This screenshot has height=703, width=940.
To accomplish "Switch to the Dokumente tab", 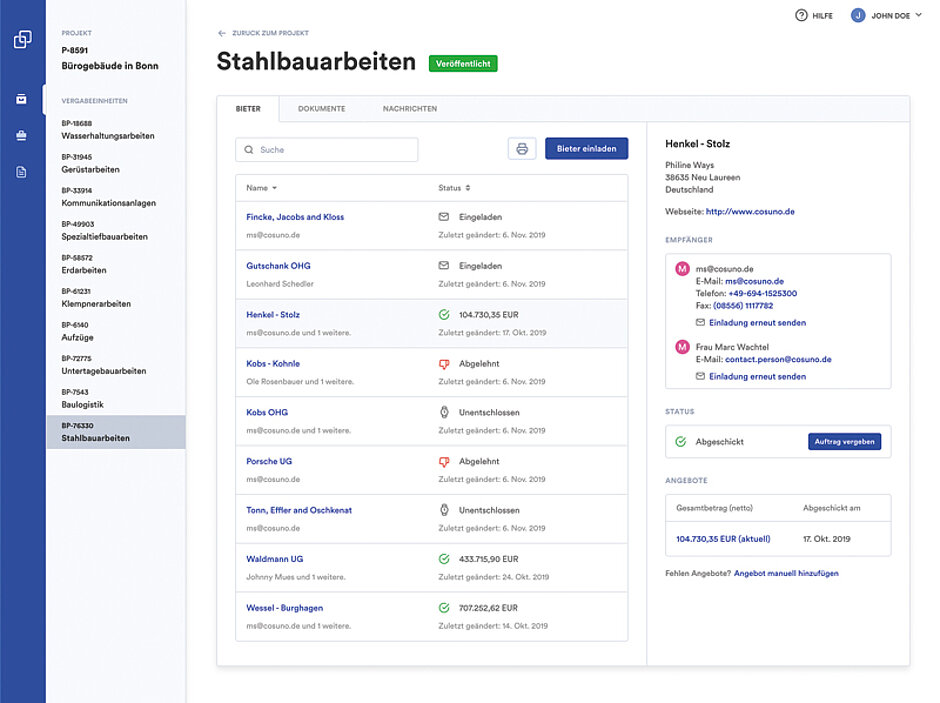I will 321,109.
